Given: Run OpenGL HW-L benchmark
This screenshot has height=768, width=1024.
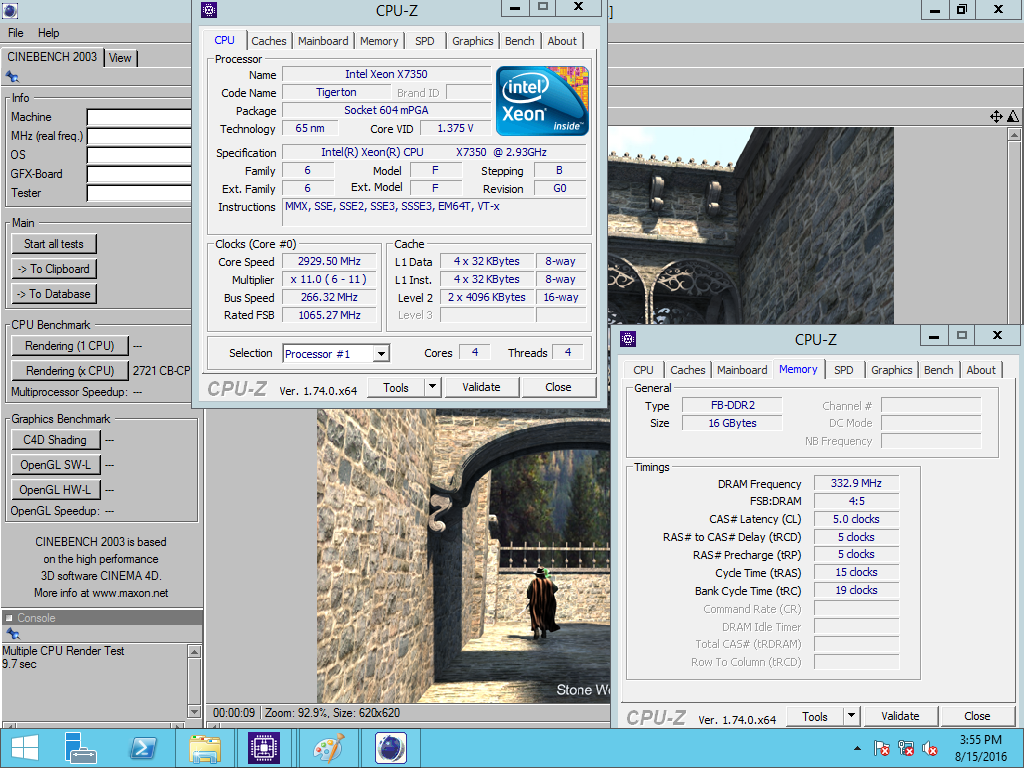Looking at the screenshot, I should point(56,489).
